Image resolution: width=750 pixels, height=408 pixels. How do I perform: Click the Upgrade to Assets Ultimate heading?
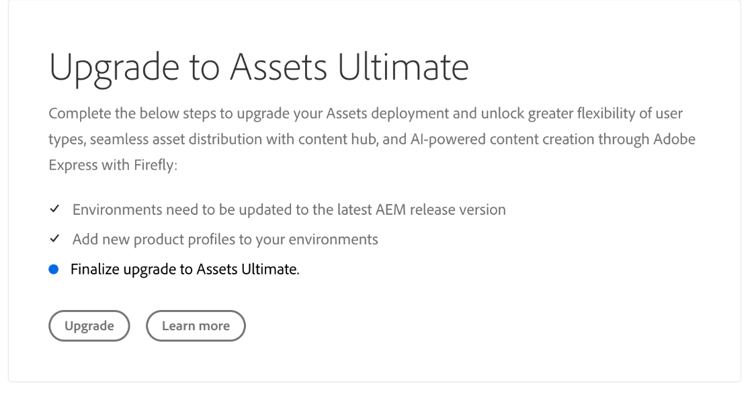tap(258, 68)
